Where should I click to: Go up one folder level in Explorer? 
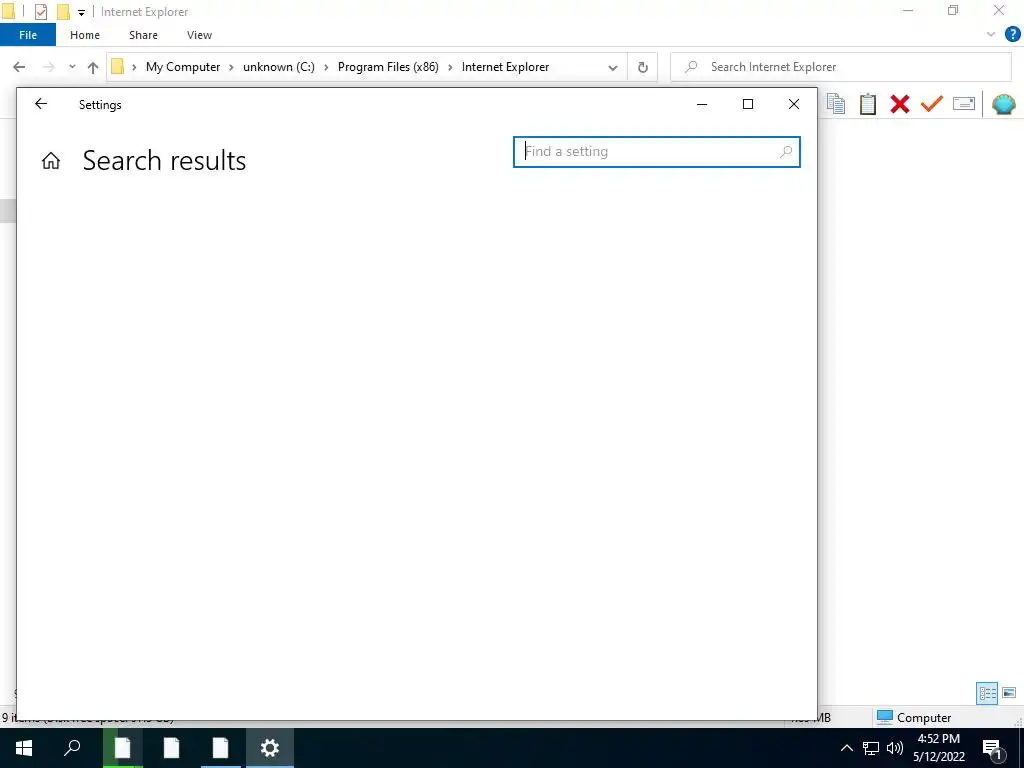tap(93, 67)
